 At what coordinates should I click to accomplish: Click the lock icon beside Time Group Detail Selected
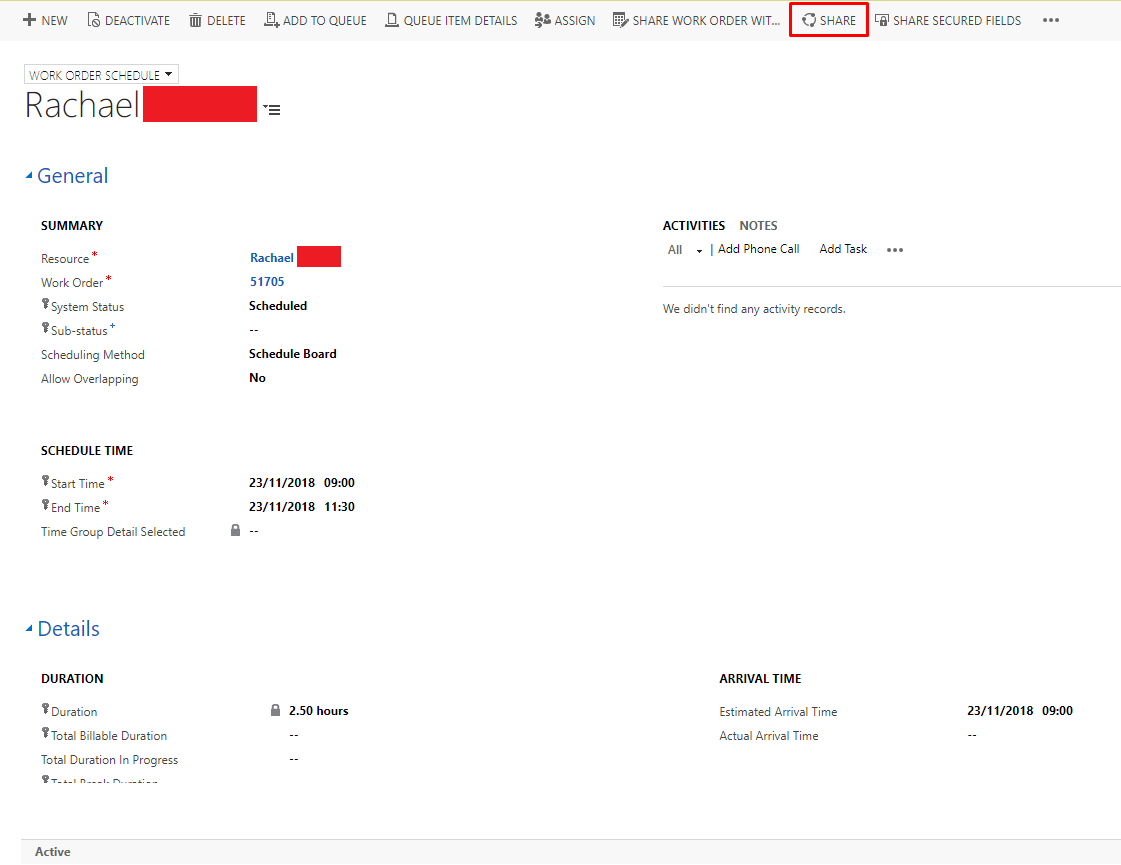(x=235, y=530)
